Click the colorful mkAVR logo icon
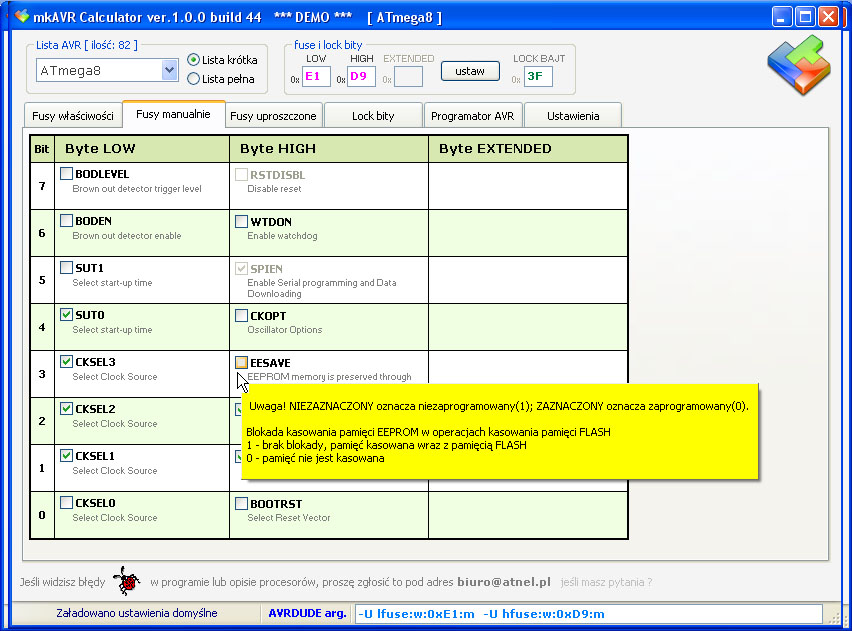The image size is (852, 631). (800, 62)
